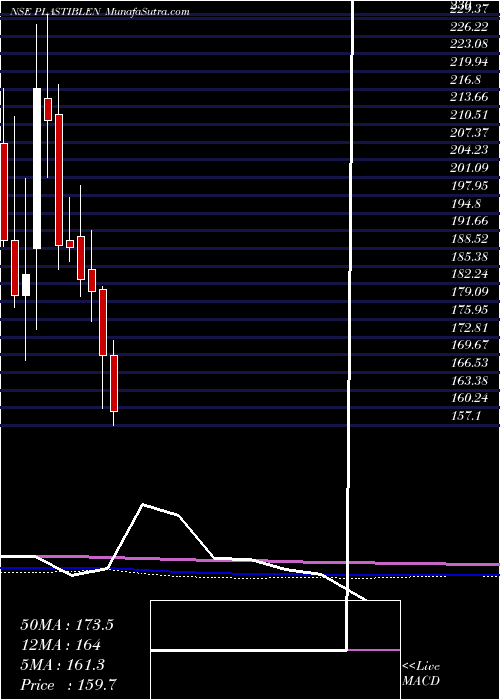Select the 210.51 axis value
Viewport: 500px width, 700px height.
(471, 116)
